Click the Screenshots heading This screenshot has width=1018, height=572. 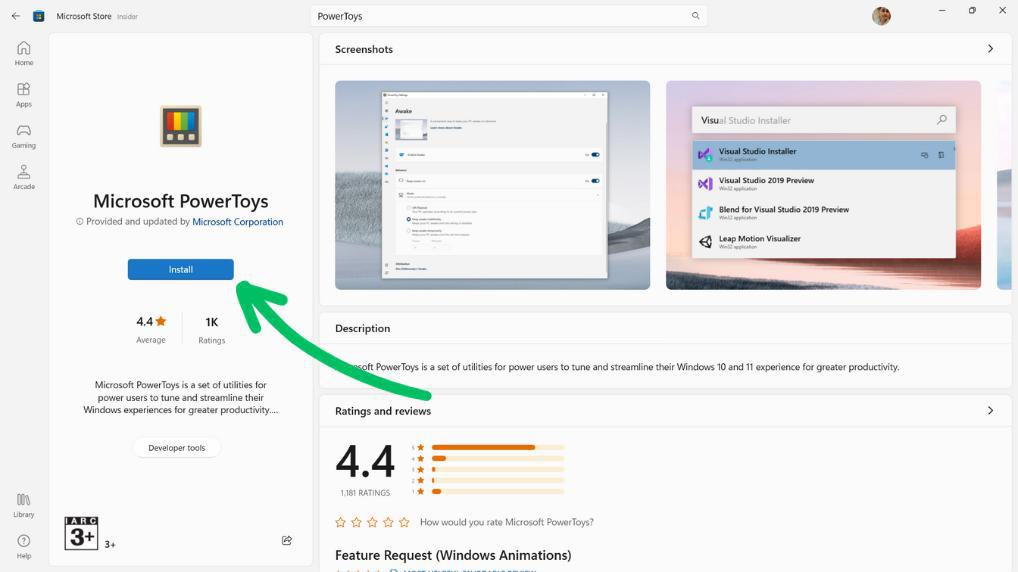[364, 49]
